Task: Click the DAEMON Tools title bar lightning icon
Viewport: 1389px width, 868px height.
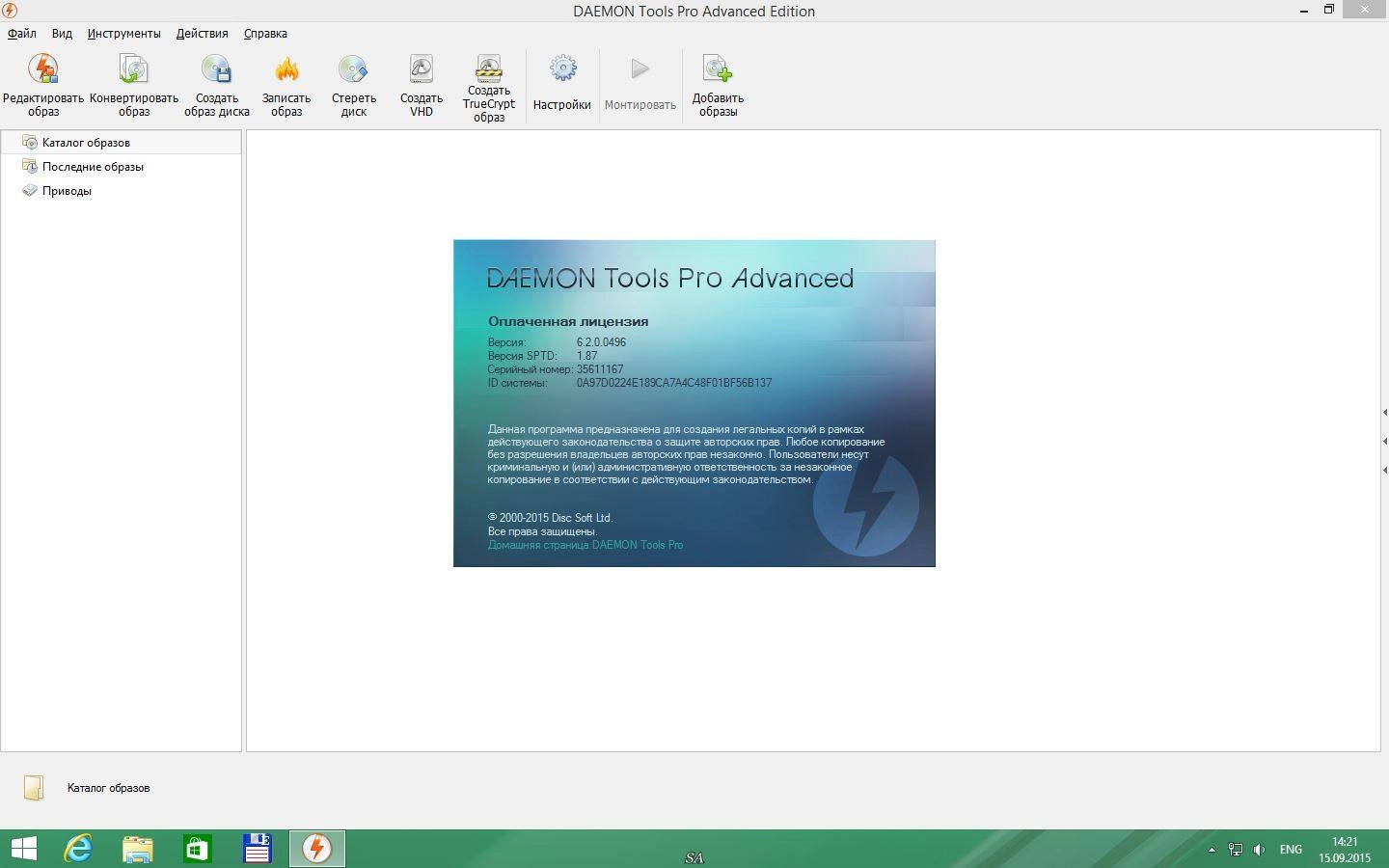Action: 10,11
